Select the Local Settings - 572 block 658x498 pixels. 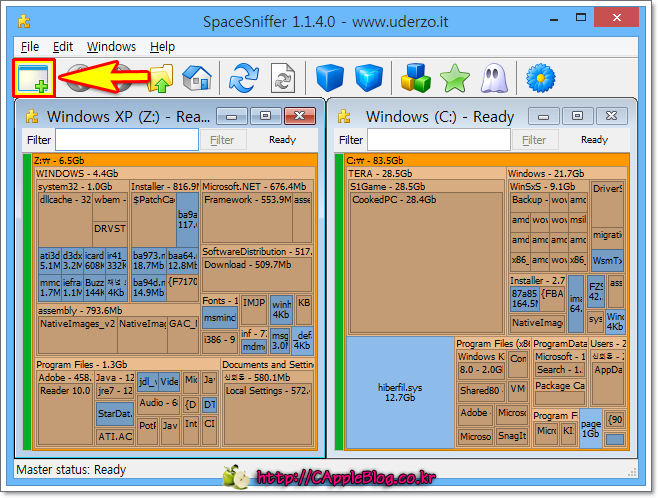tap(268, 414)
